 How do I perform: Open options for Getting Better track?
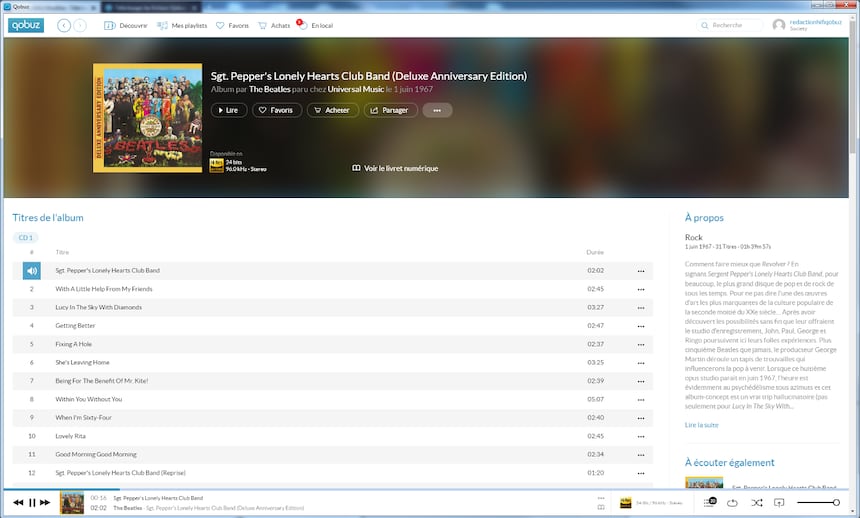[x=641, y=326]
